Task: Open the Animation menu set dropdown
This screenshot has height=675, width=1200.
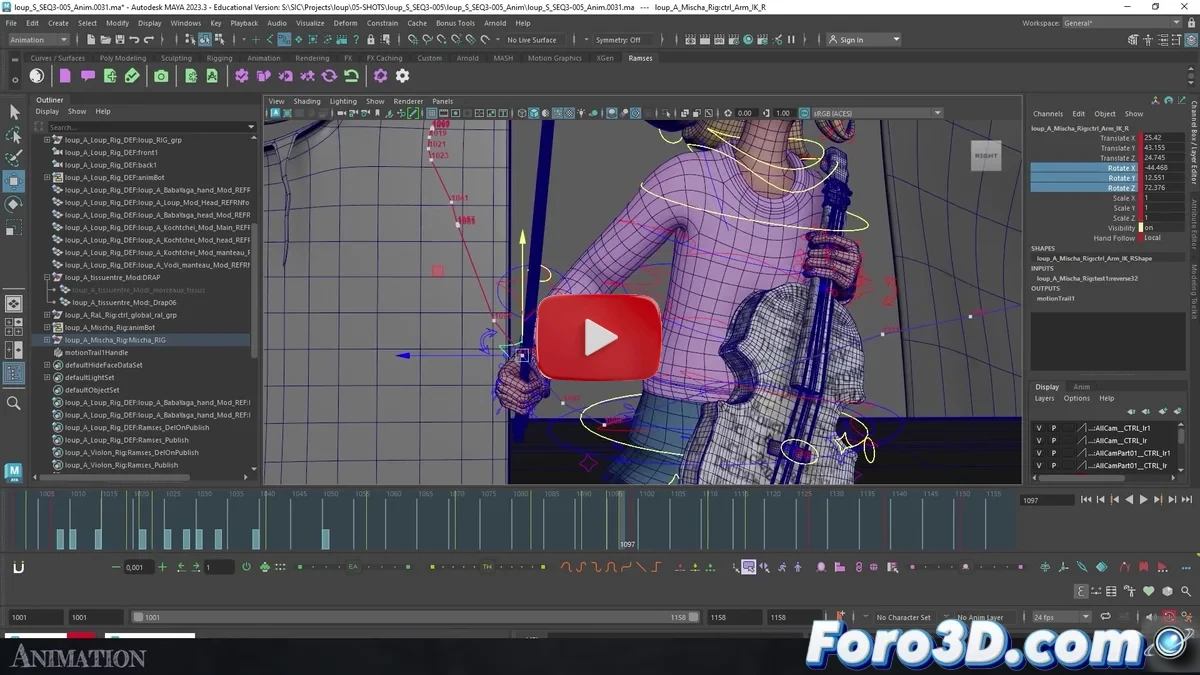Action: (38, 40)
